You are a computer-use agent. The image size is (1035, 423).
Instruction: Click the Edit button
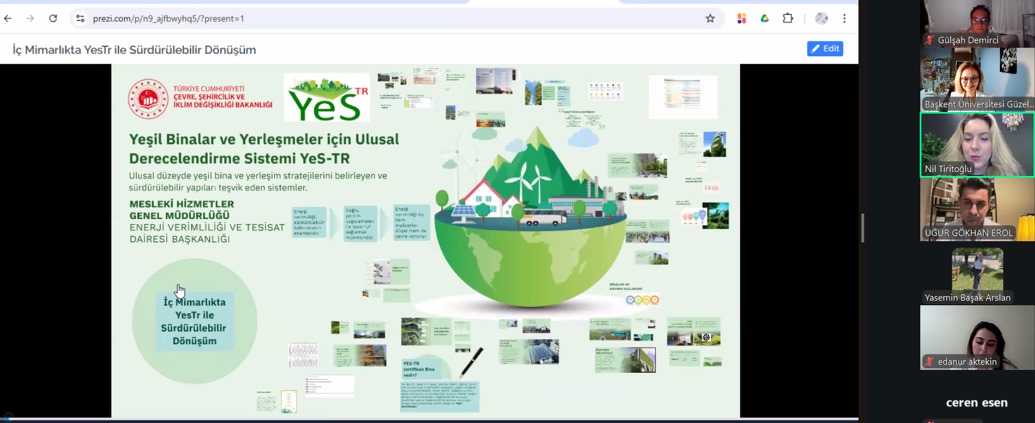pos(824,48)
